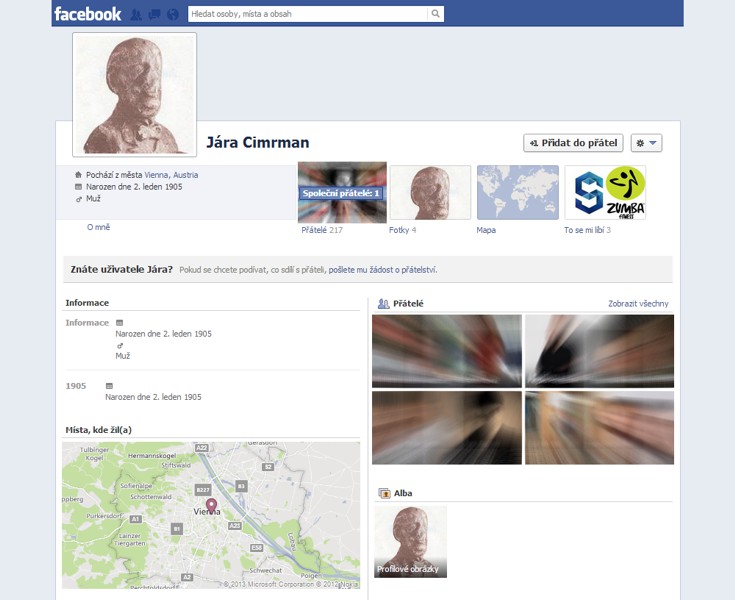This screenshot has width=735, height=600.
Task: Click the 'Alba' section heading
Action: [403, 493]
